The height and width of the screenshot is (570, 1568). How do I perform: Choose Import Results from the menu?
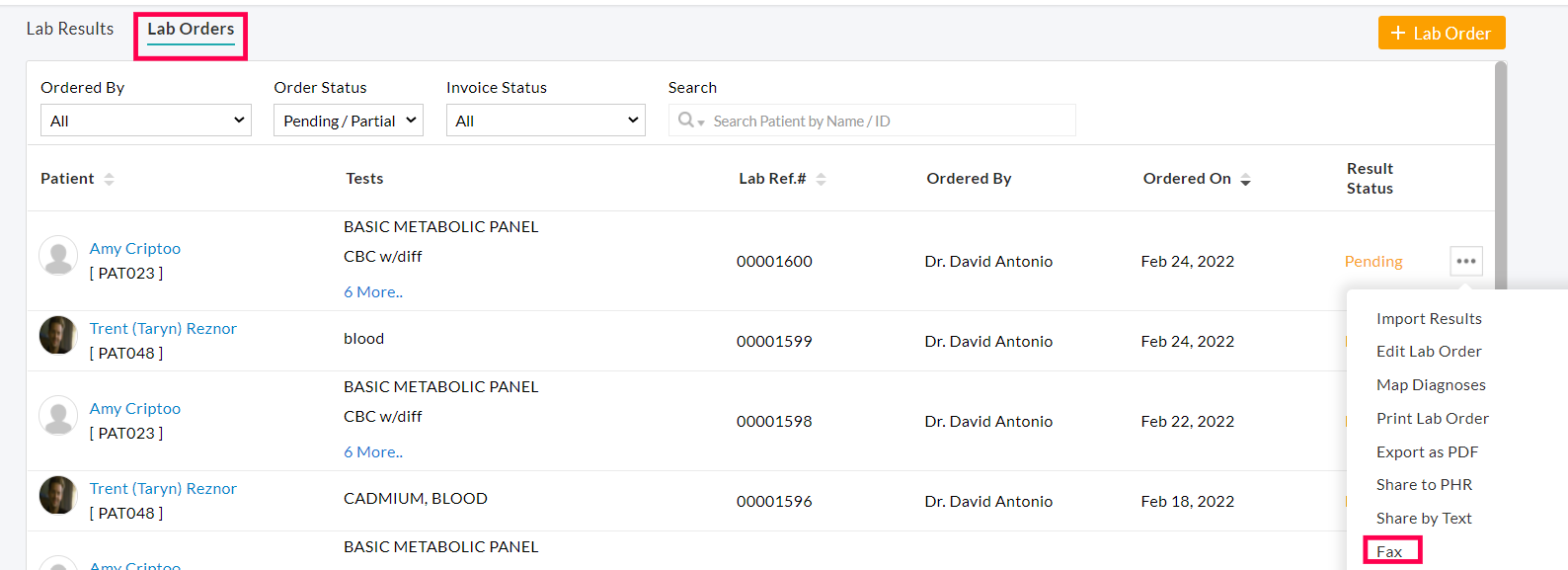[x=1429, y=318]
